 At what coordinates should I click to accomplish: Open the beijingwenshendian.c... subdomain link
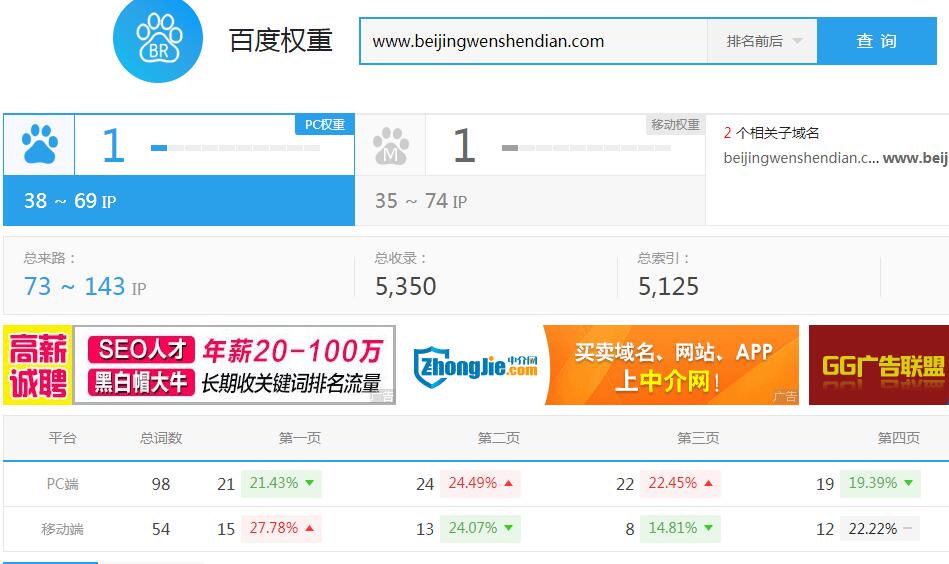[801, 158]
